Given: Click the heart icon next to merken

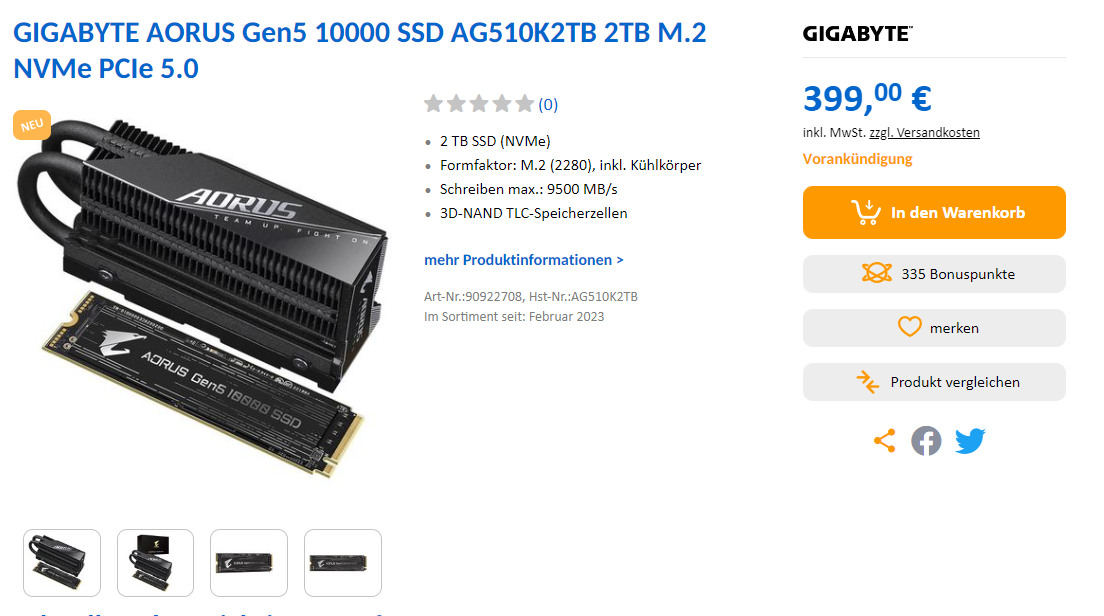Looking at the screenshot, I should [909, 327].
